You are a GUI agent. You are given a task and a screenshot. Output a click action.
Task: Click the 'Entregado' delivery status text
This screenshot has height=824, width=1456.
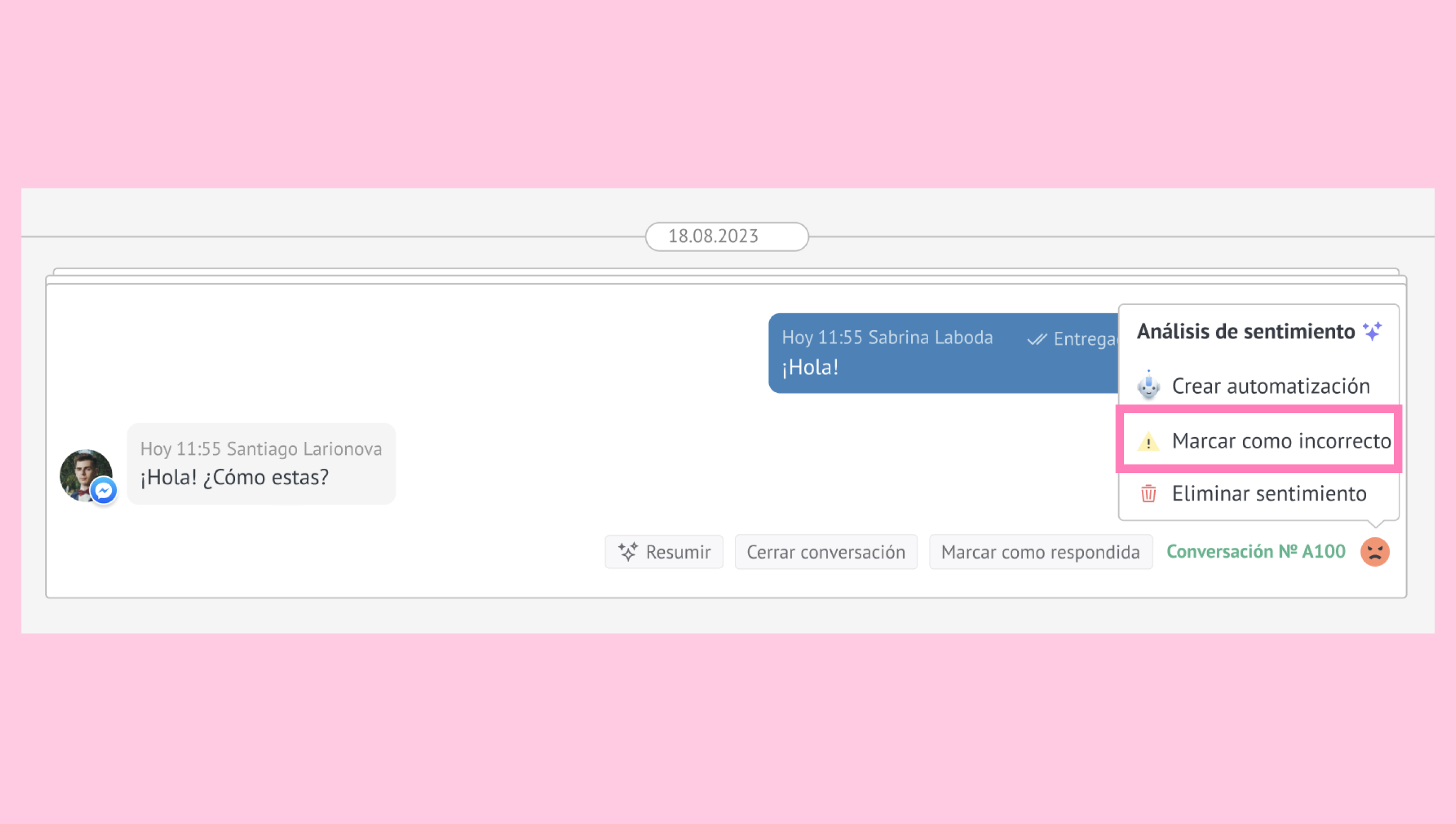pyautogui.click(x=1086, y=339)
